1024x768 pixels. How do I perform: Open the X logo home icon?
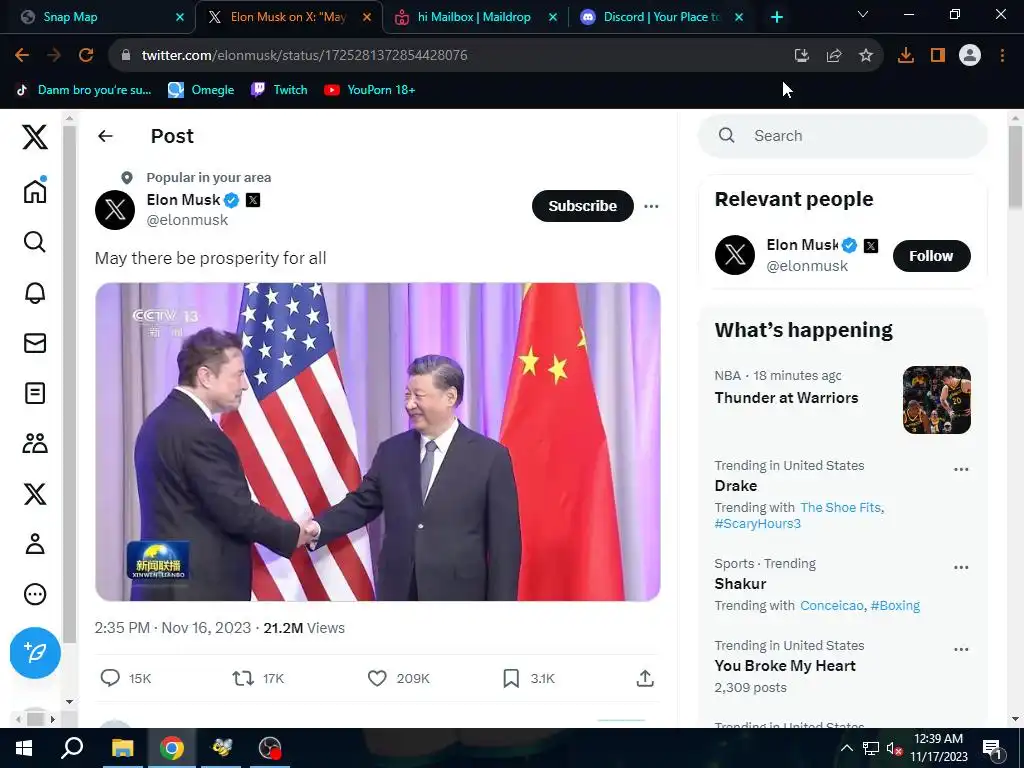[x=35, y=137]
